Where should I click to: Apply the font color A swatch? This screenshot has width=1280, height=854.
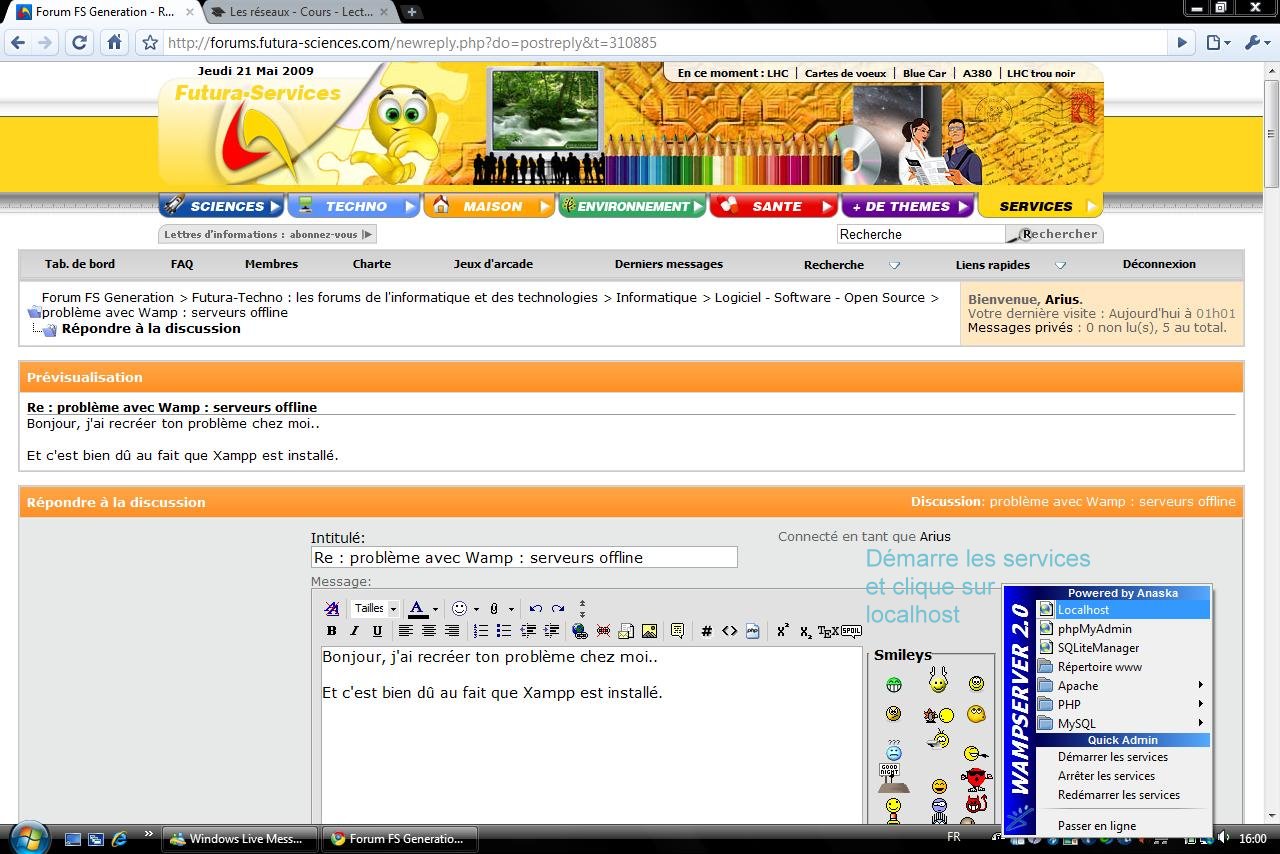tap(417, 608)
